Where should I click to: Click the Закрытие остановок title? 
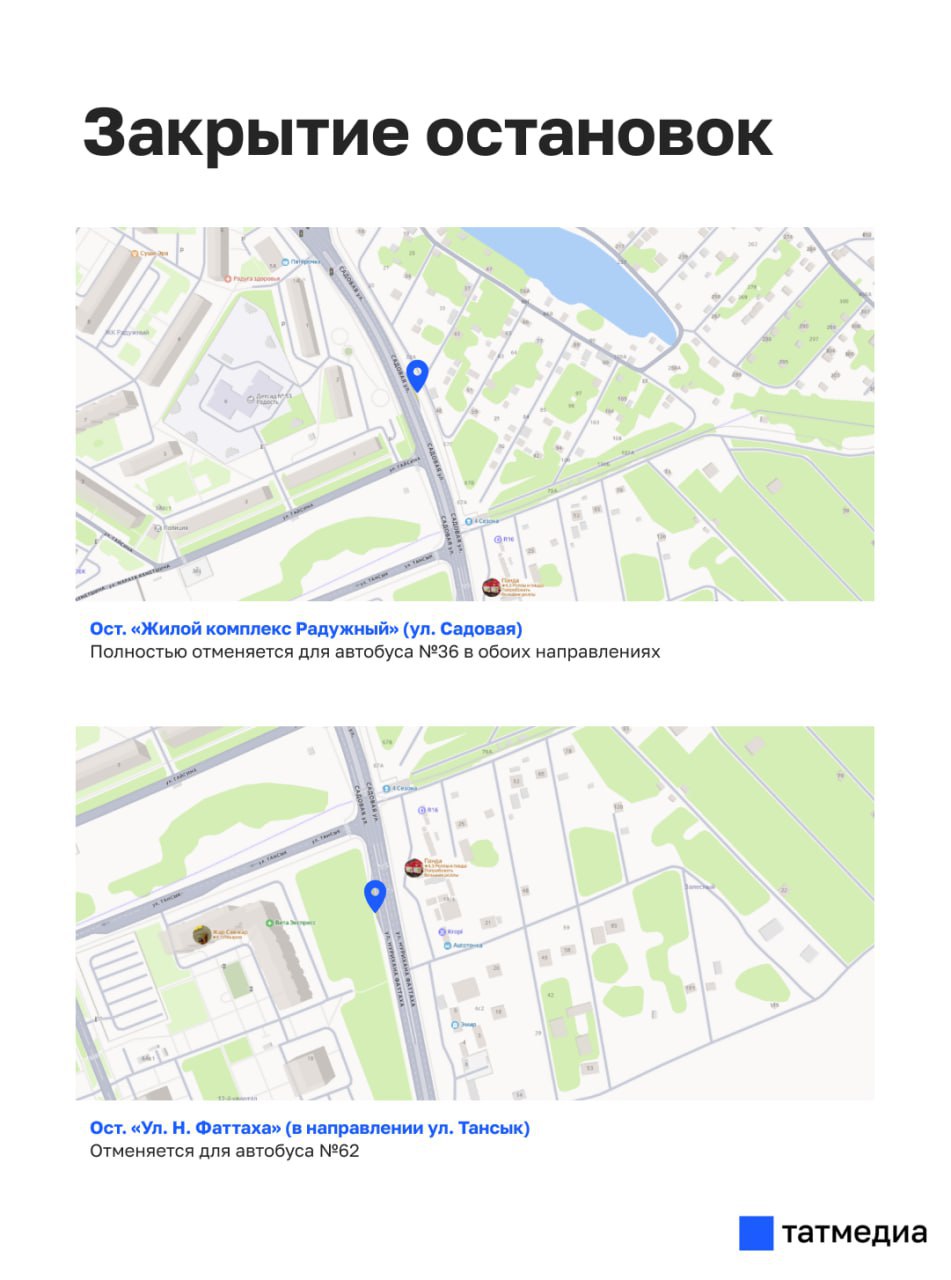[x=427, y=133]
